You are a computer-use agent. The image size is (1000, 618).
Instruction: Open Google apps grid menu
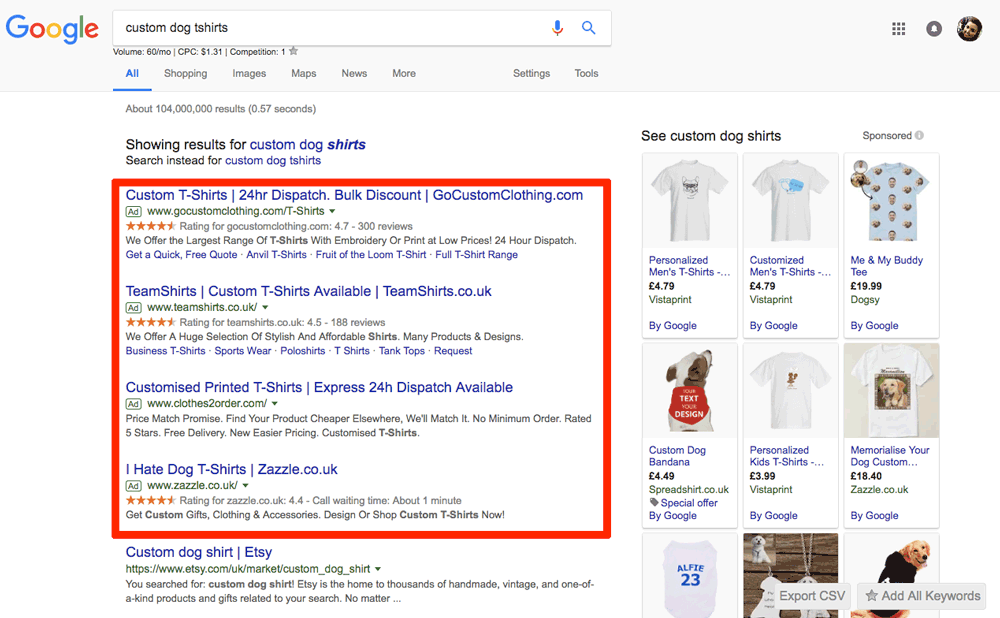898,29
